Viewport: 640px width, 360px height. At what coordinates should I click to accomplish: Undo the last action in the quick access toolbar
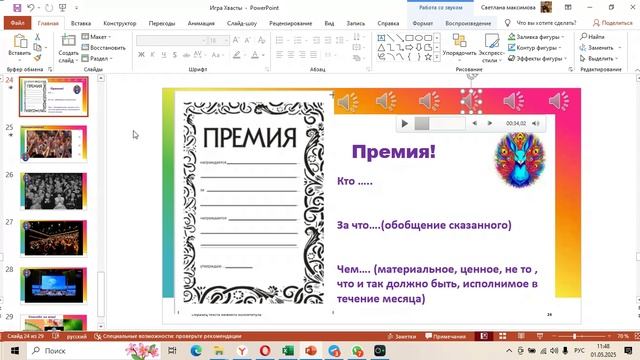(x=31, y=8)
